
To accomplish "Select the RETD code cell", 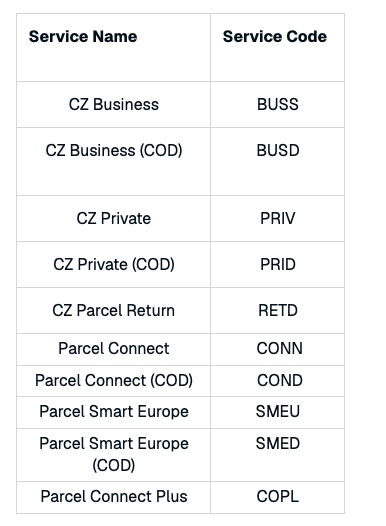I will tap(278, 310).
